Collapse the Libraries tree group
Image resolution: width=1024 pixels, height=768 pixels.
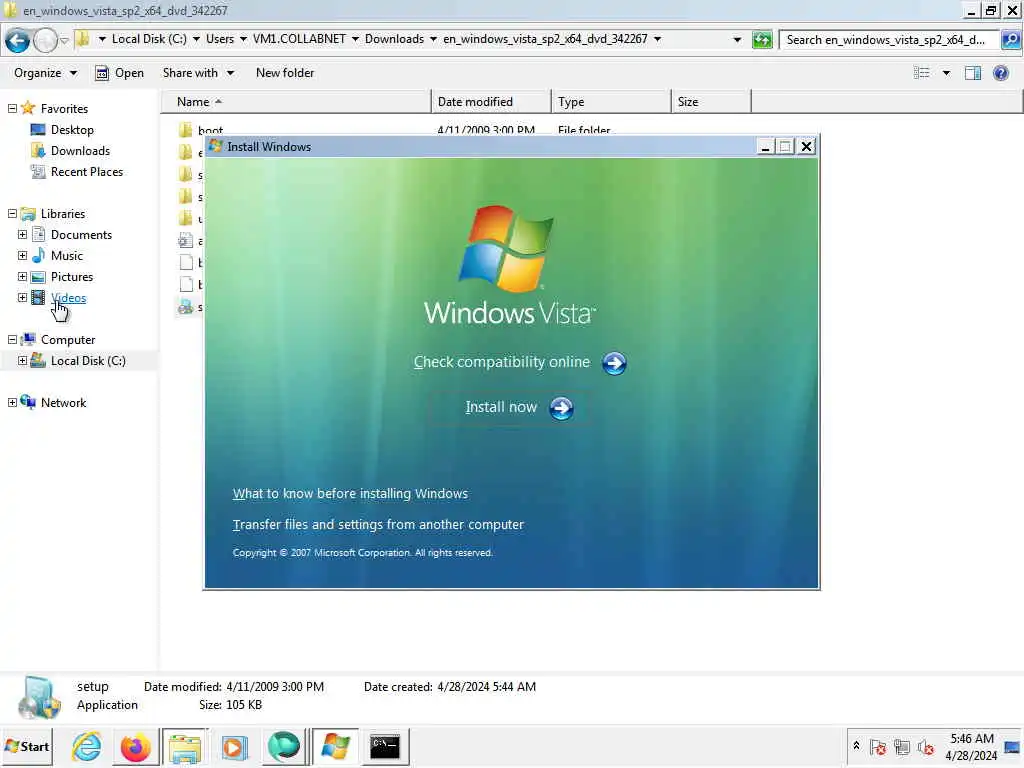12,214
